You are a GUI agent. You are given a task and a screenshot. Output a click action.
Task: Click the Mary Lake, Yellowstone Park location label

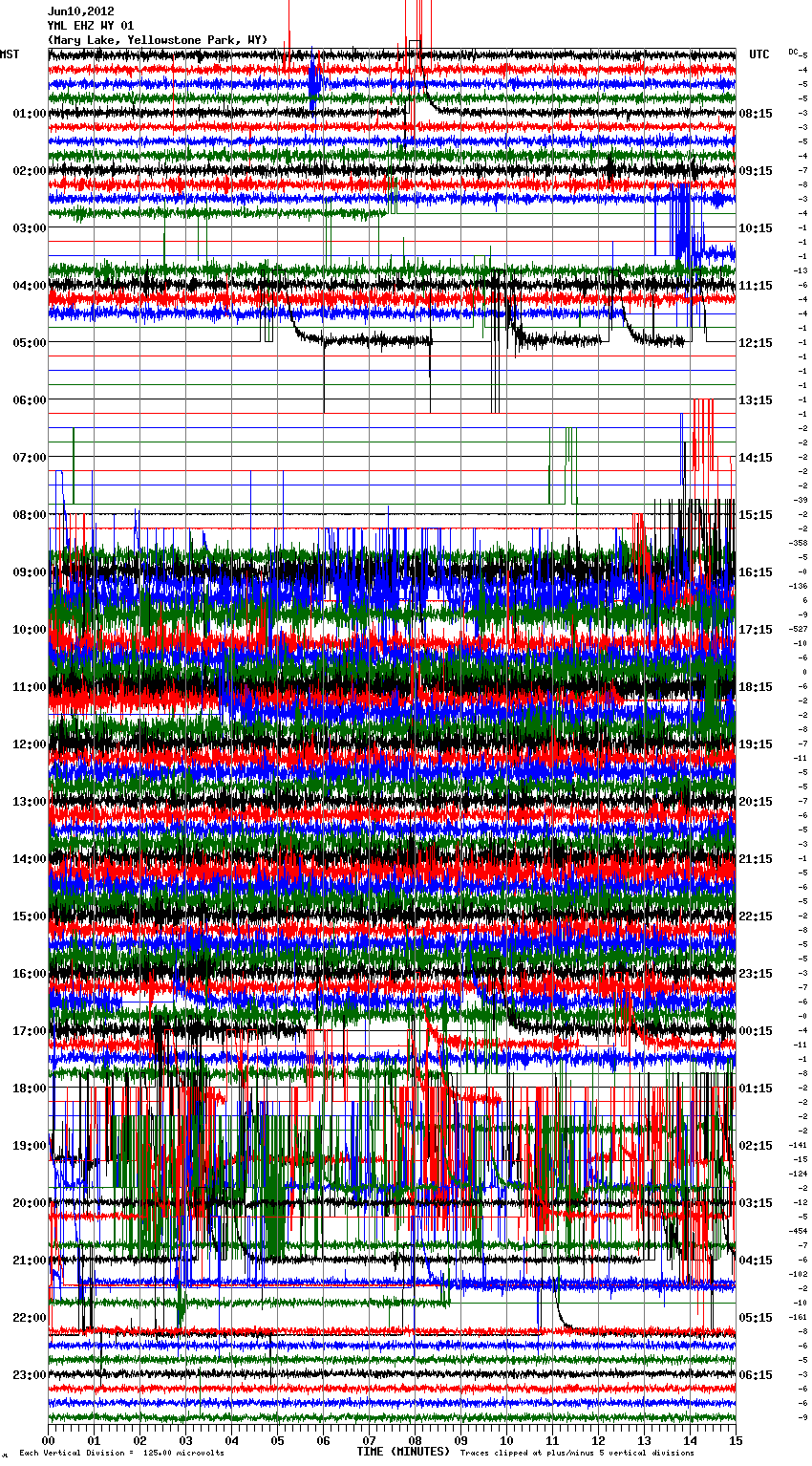(158, 40)
